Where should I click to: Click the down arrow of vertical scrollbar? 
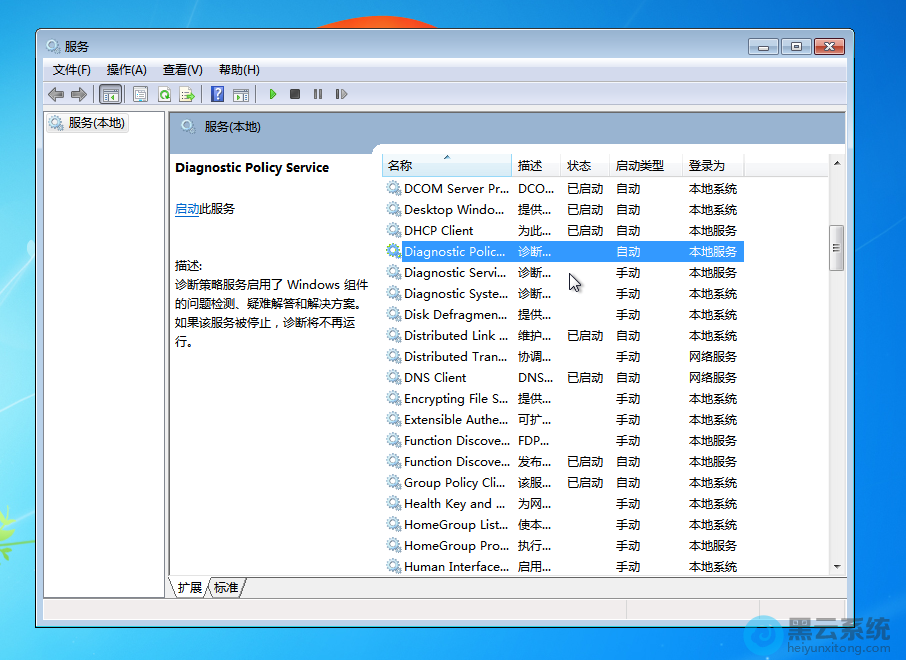837,567
